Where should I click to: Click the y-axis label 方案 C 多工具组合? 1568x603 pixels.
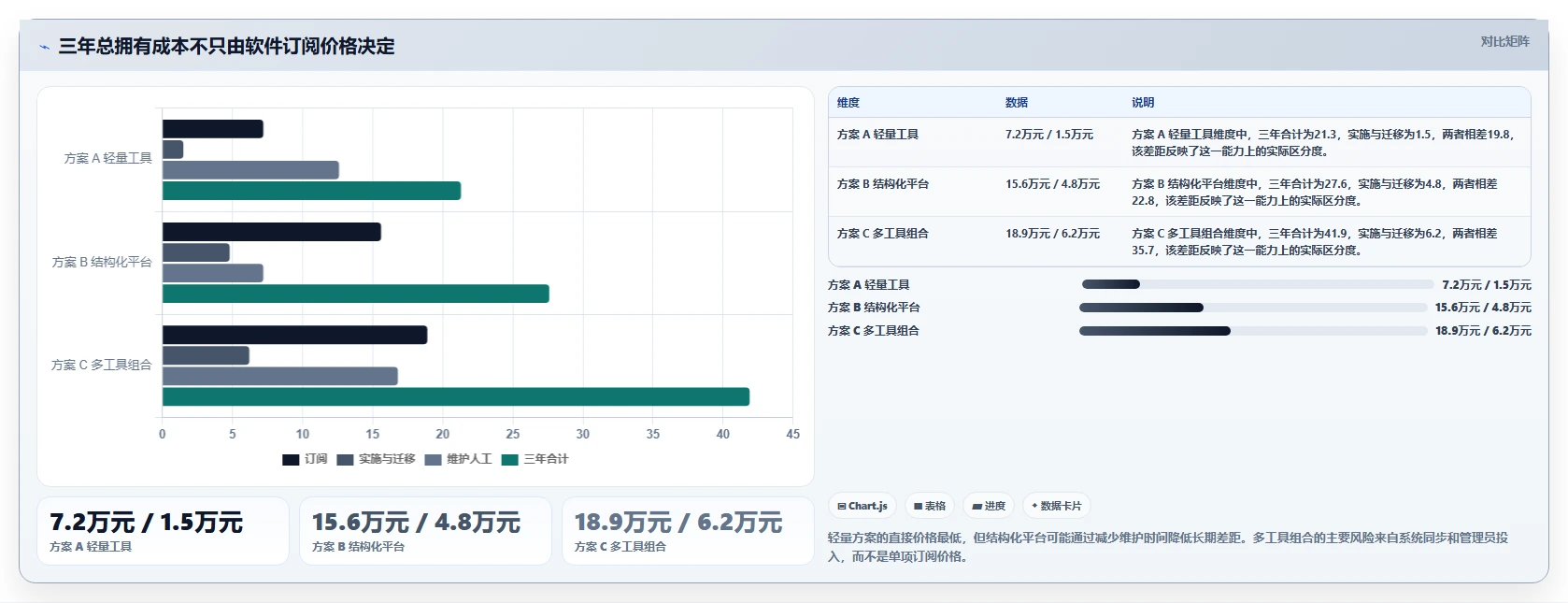click(x=102, y=366)
